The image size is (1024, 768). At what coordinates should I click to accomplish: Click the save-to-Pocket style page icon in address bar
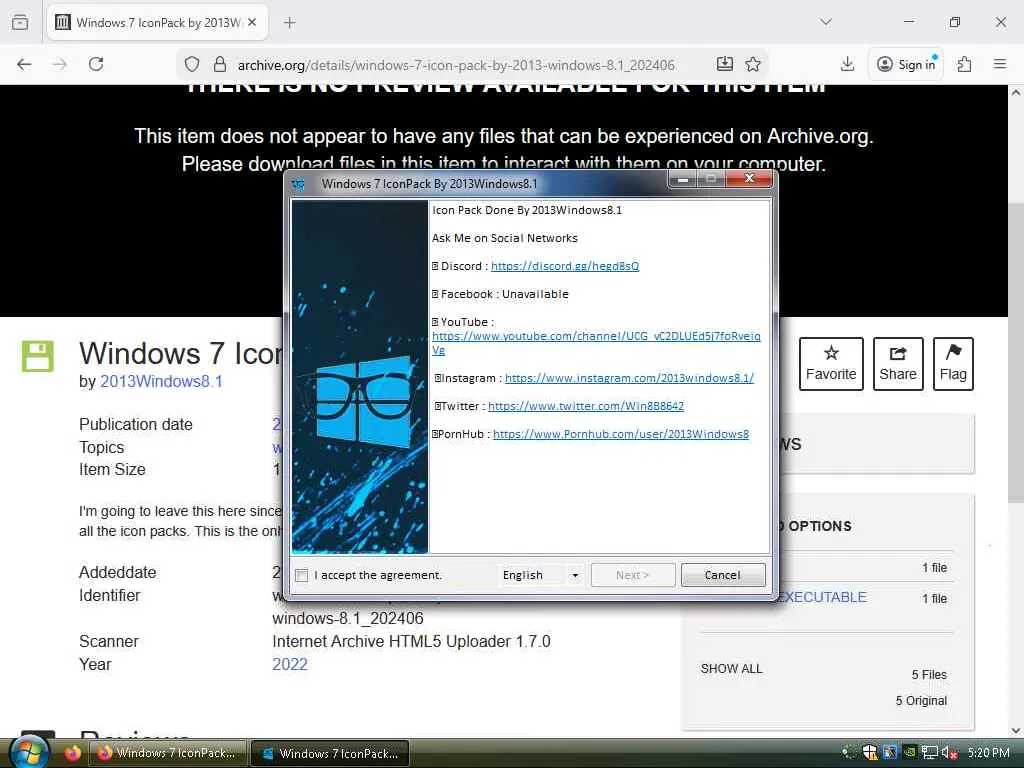click(x=725, y=64)
